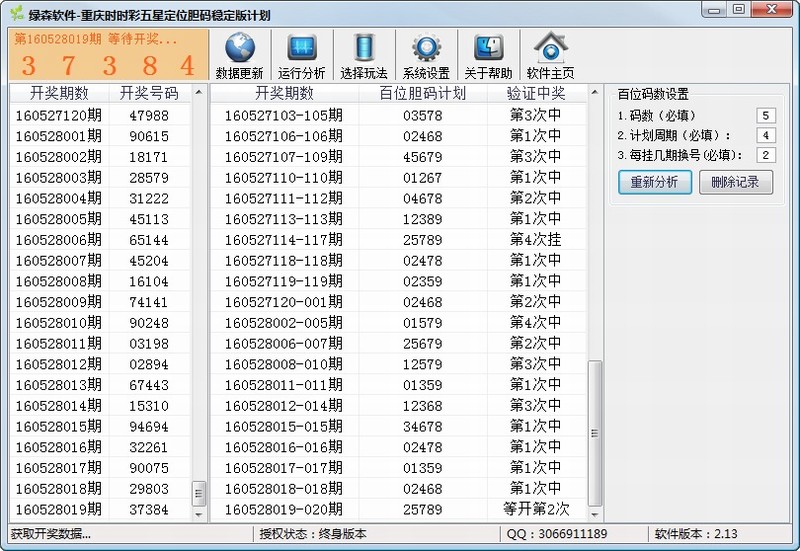Click 验证中奖 column header
This screenshot has width=800, height=551.
tap(535, 93)
